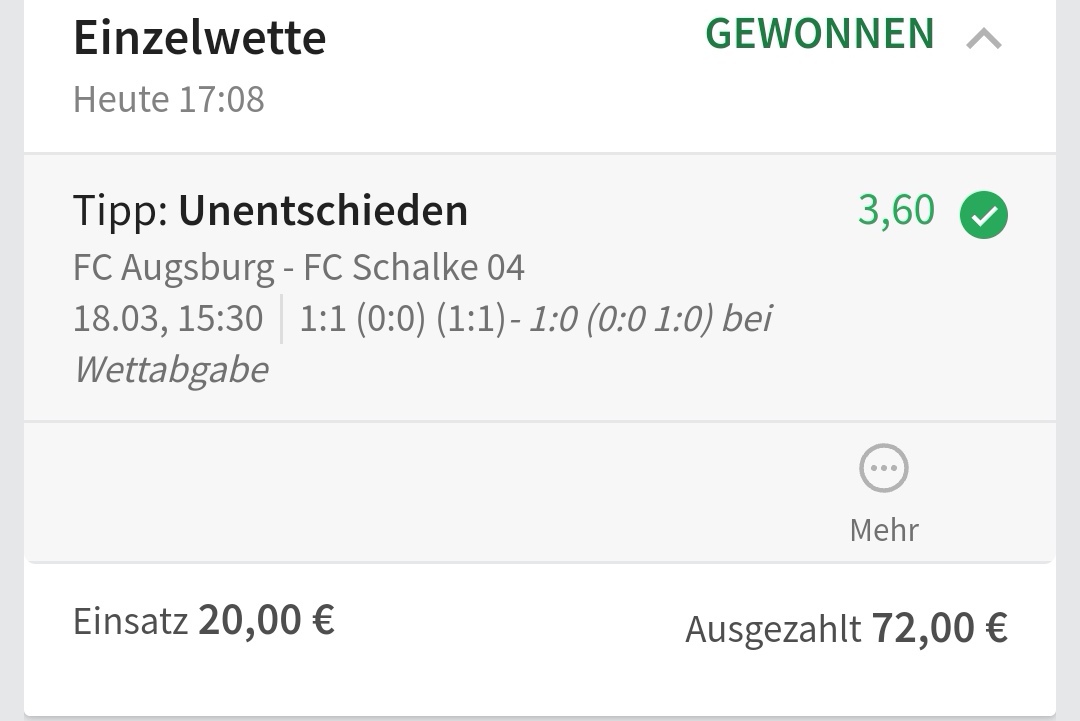
Task: Click the green checkmark icon beside the odds
Action: (x=984, y=216)
